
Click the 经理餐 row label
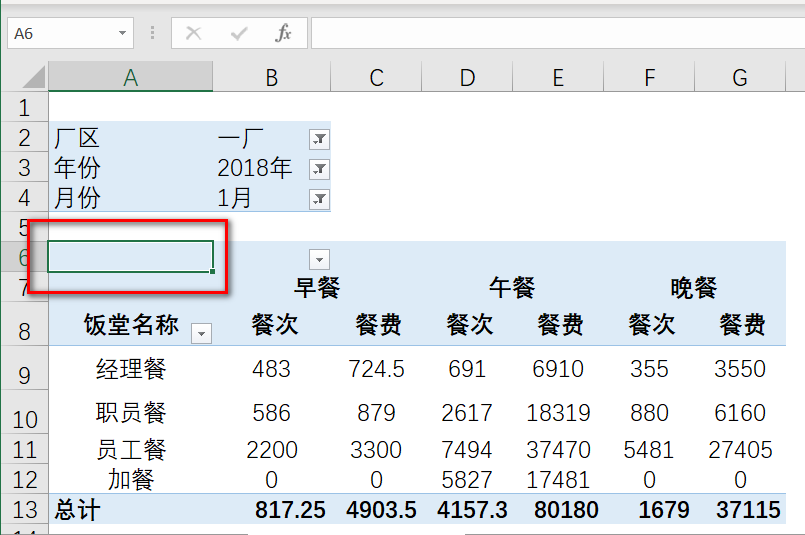[131, 369]
